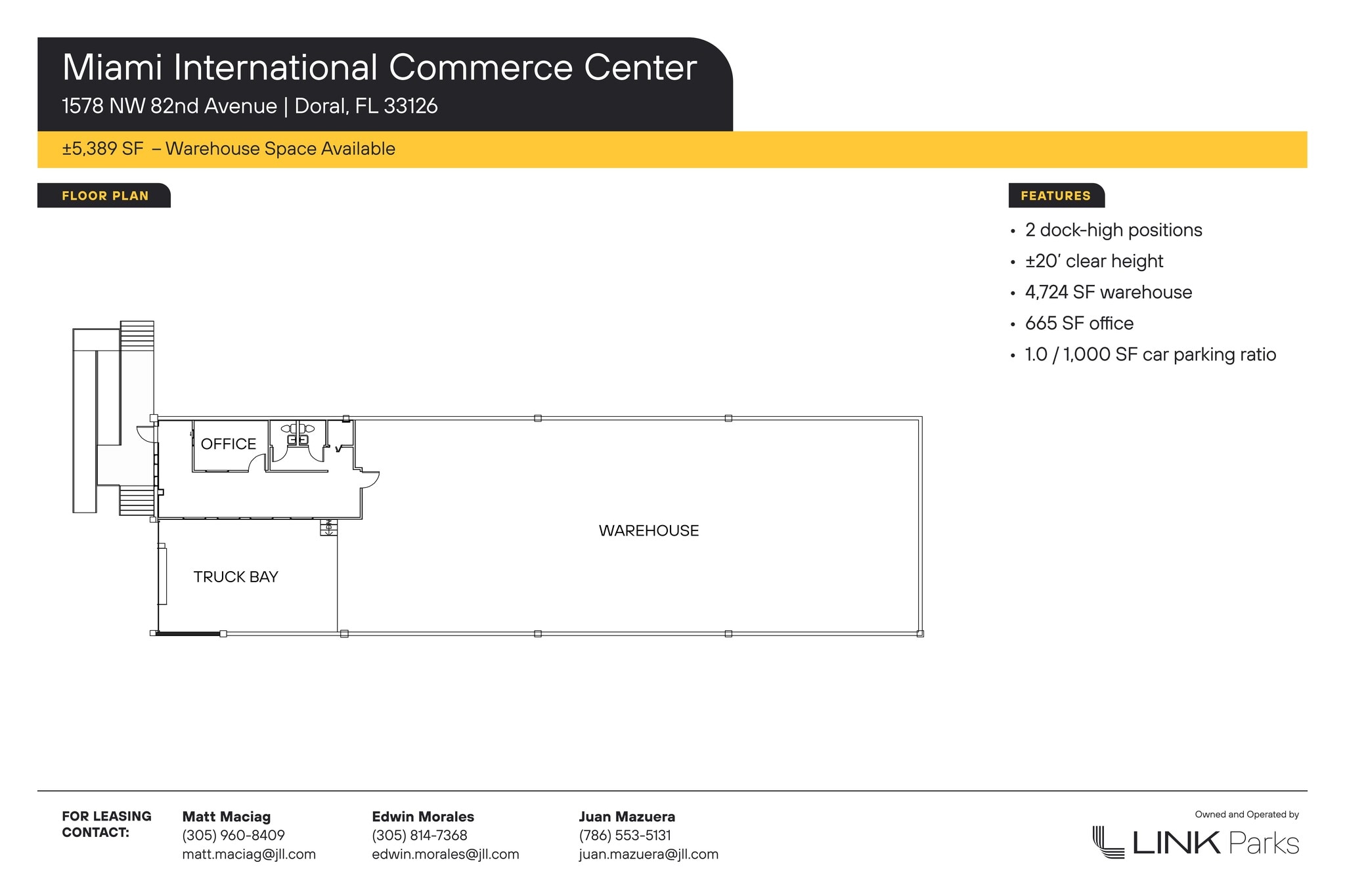Select the TRUCK BAY area on the floor plan
Viewport: 1345px width, 896px height.
coord(235,576)
